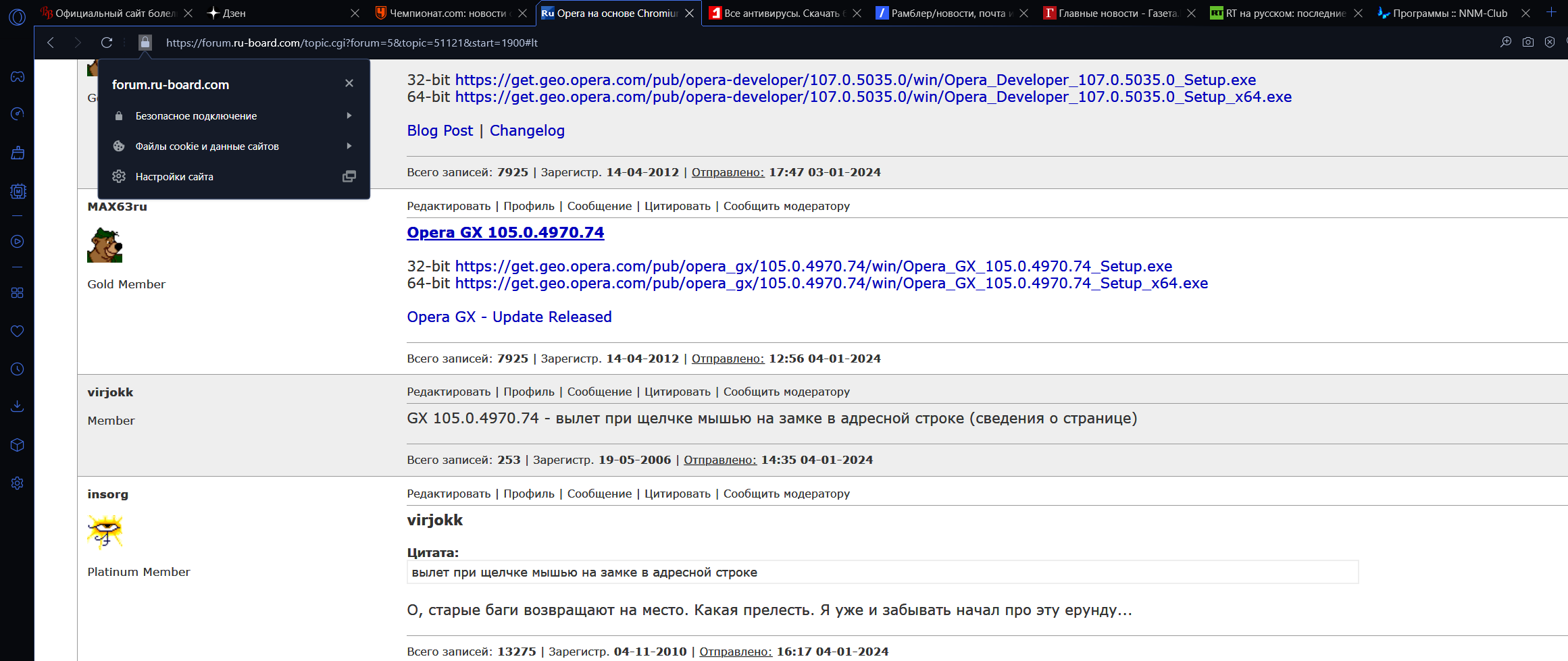Reload the current page
1568x661 pixels.
107,43
